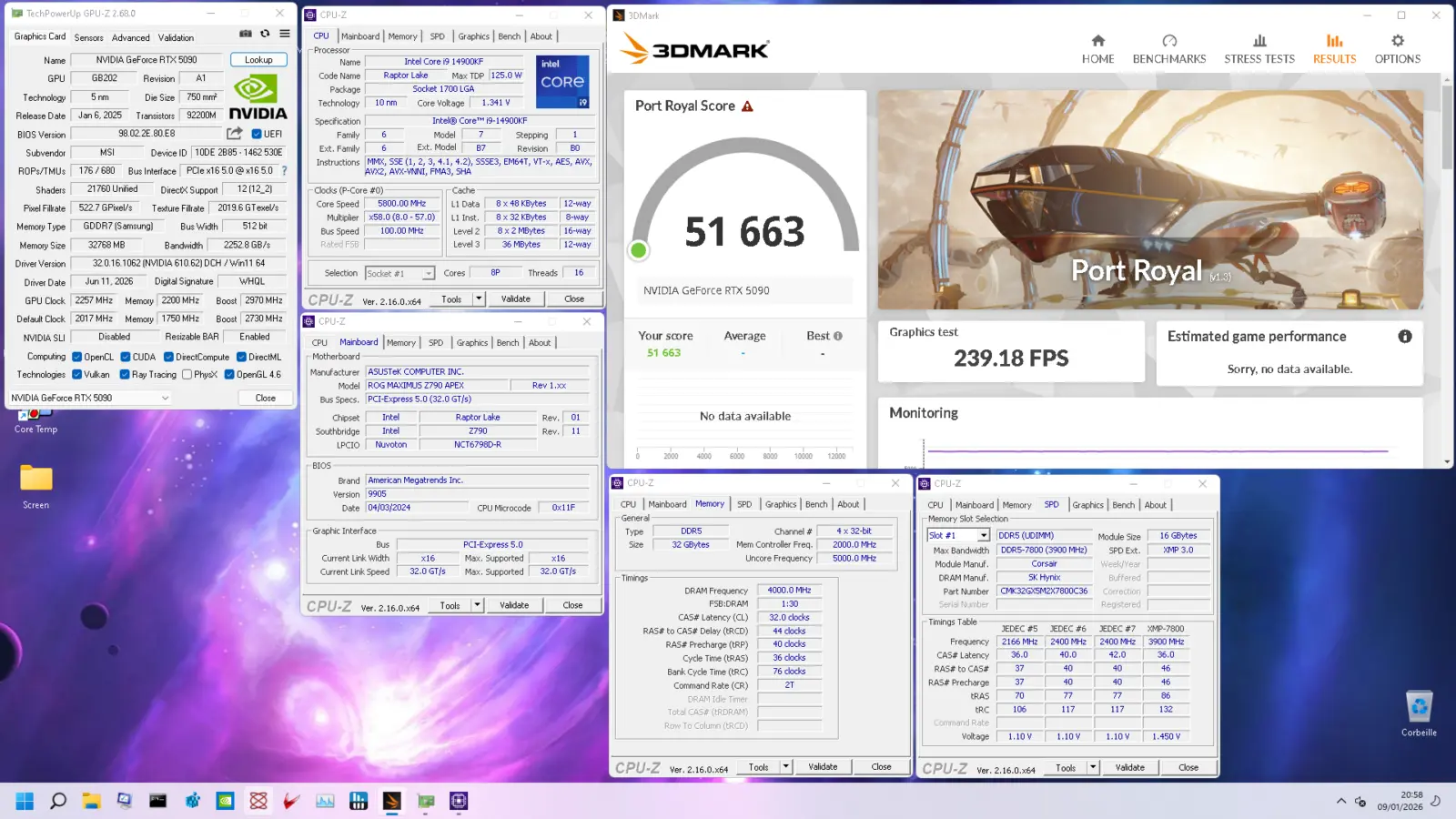This screenshot has height=819, width=1456.
Task: Switch to GPU-Z Advanced tab
Action: coord(131,37)
